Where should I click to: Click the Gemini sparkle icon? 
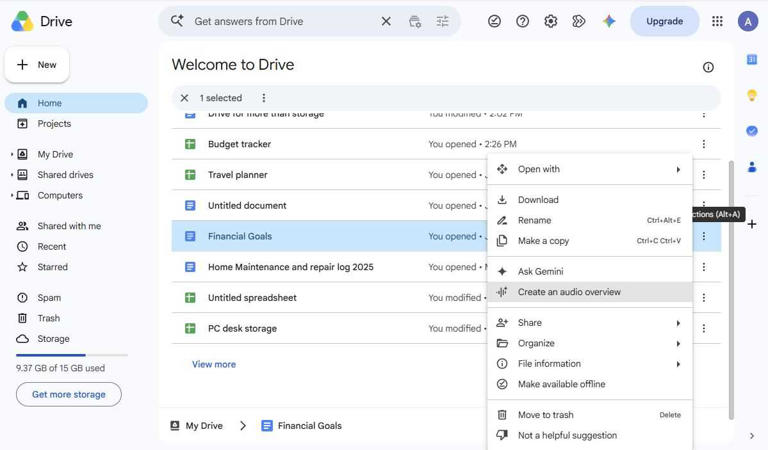[609, 21]
